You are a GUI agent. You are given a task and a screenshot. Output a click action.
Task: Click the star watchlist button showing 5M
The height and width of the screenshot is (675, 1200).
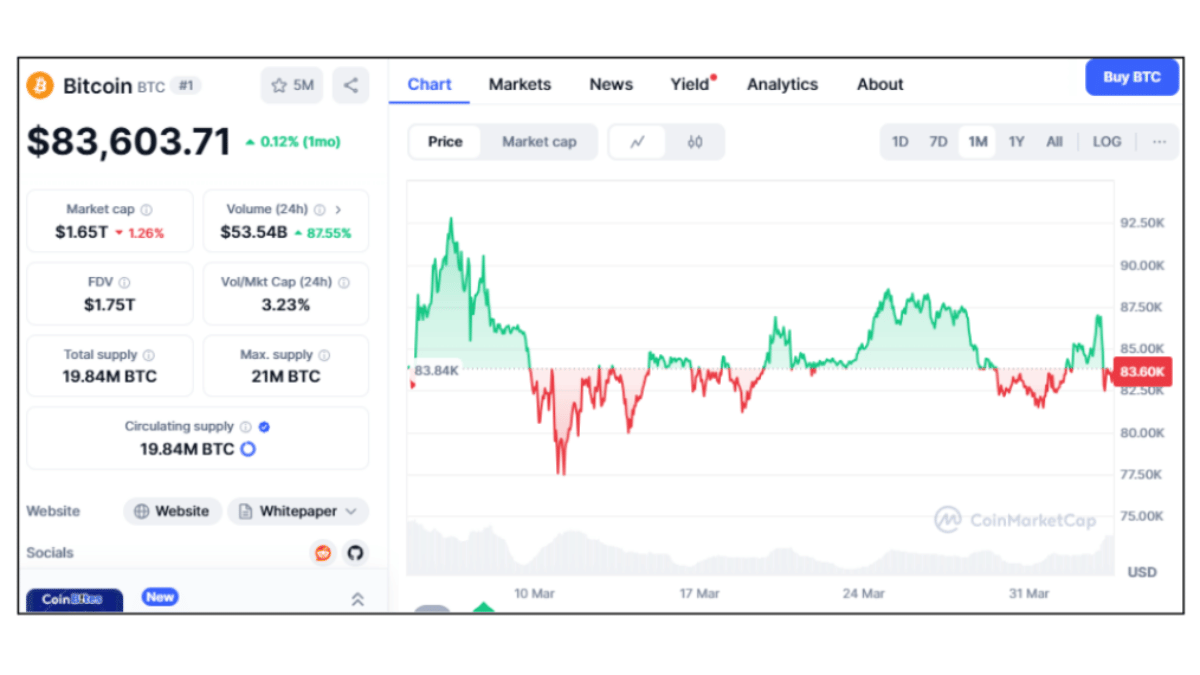(292, 86)
